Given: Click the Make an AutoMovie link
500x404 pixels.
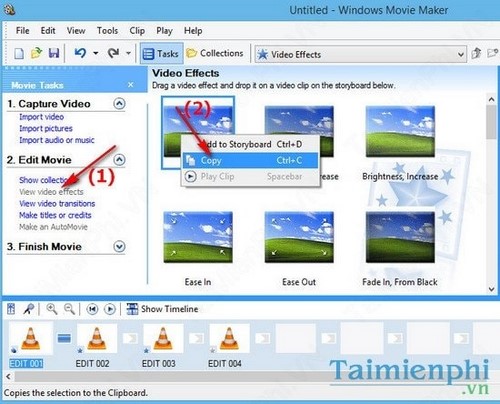Looking at the screenshot, I should (x=53, y=227).
